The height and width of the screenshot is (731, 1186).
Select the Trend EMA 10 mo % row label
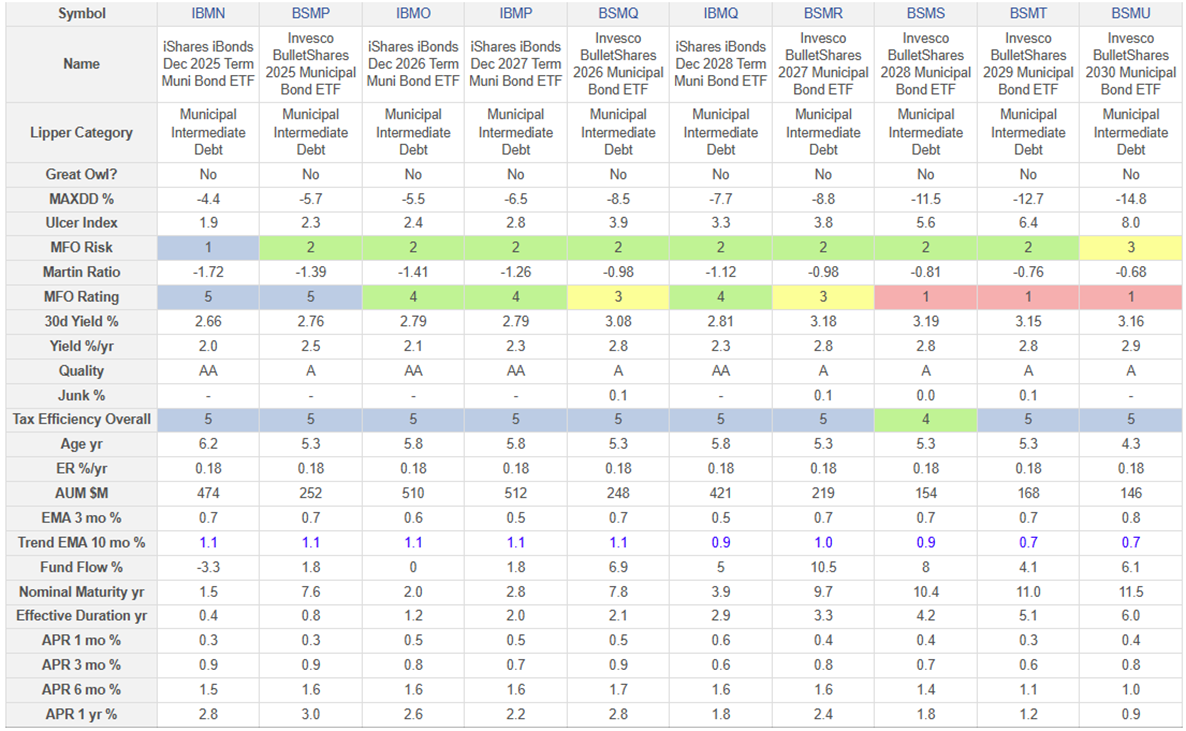[80, 542]
